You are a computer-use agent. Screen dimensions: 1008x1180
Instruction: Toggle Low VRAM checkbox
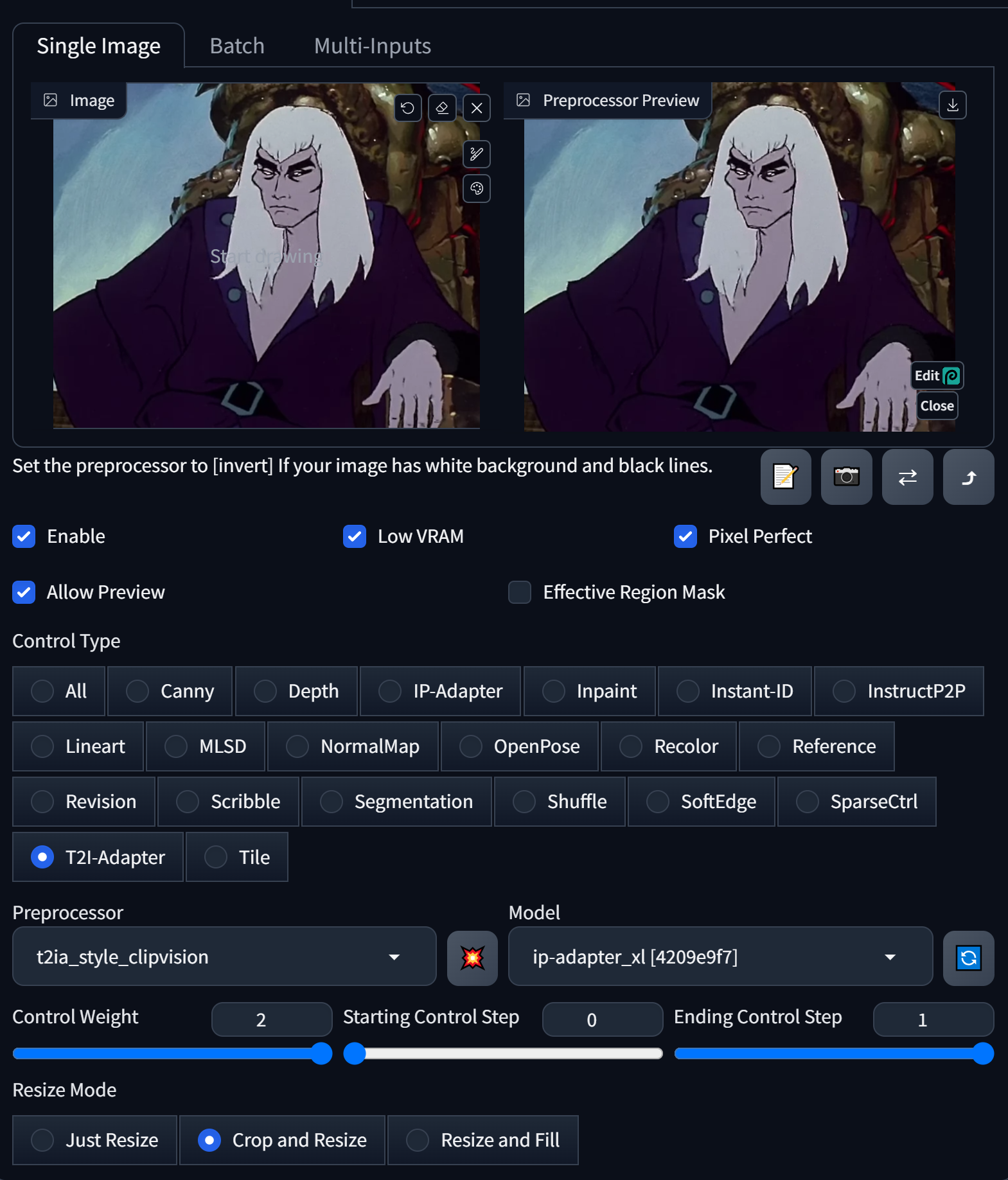click(355, 536)
